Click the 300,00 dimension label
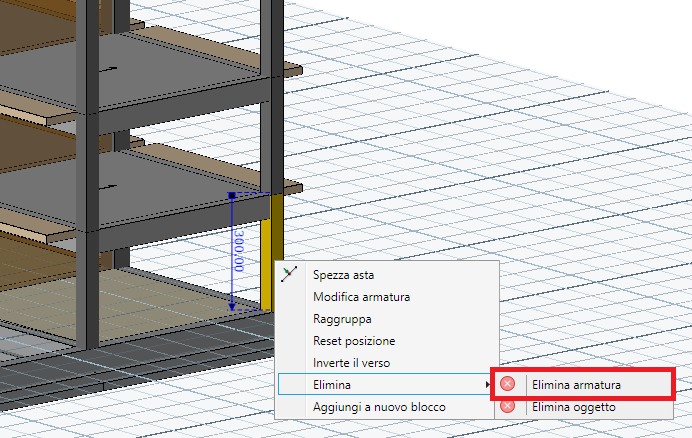This screenshot has height=438, width=692. pos(239,251)
